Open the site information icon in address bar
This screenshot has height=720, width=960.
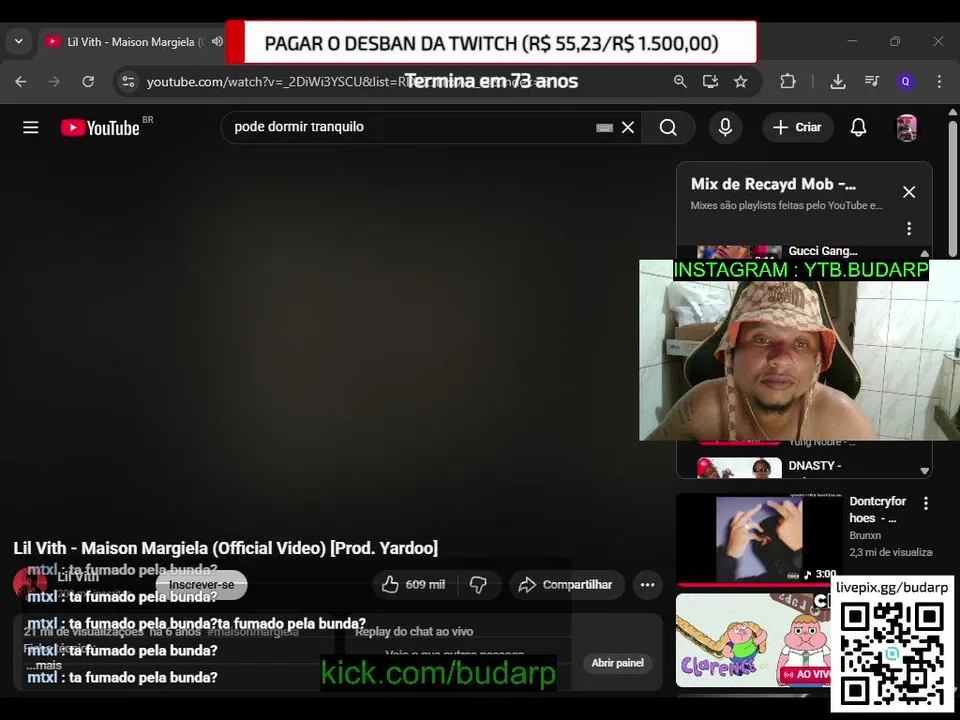(128, 81)
